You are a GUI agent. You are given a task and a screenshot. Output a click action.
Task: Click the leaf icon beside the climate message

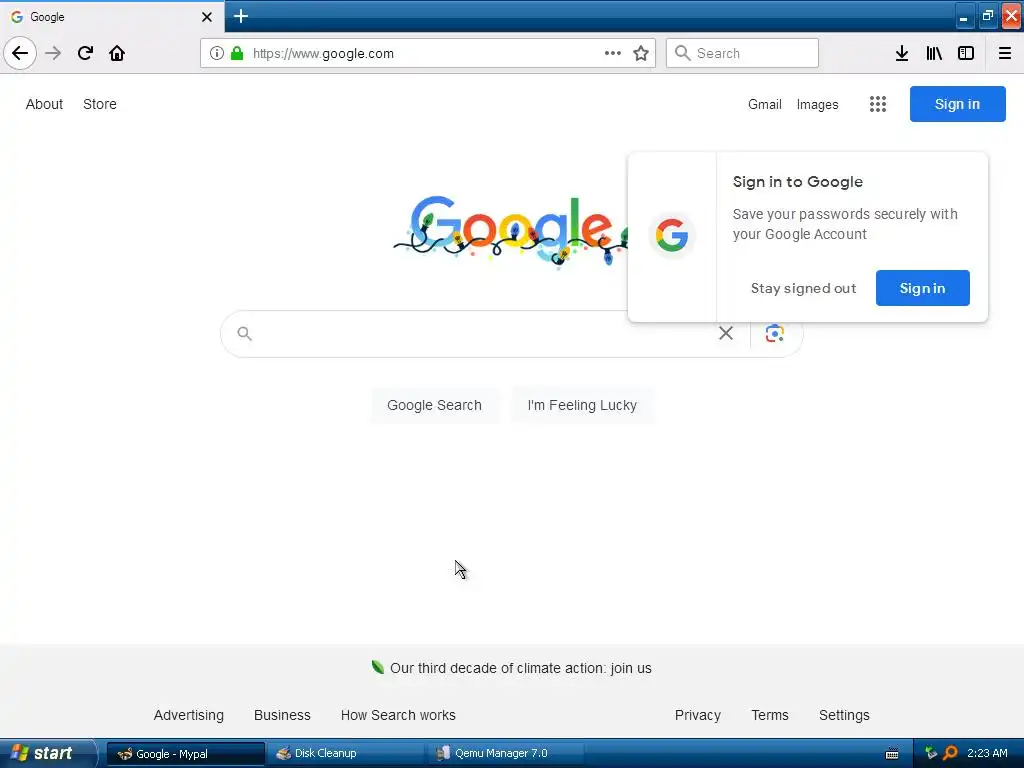click(x=377, y=667)
